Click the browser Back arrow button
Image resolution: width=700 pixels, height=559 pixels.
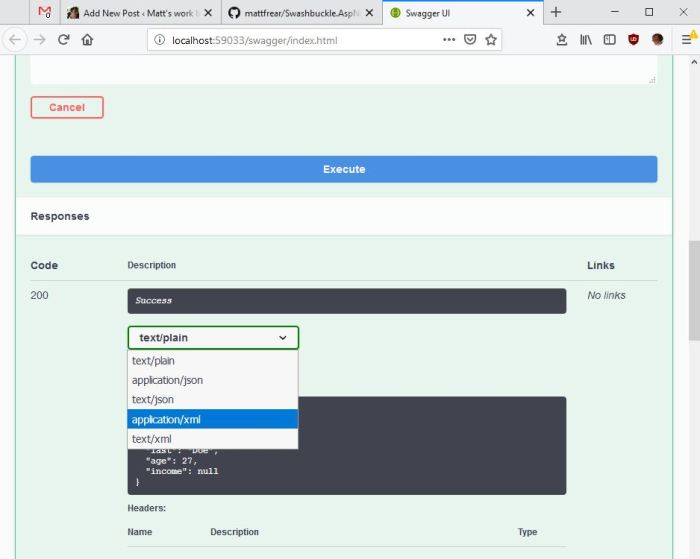click(x=15, y=40)
